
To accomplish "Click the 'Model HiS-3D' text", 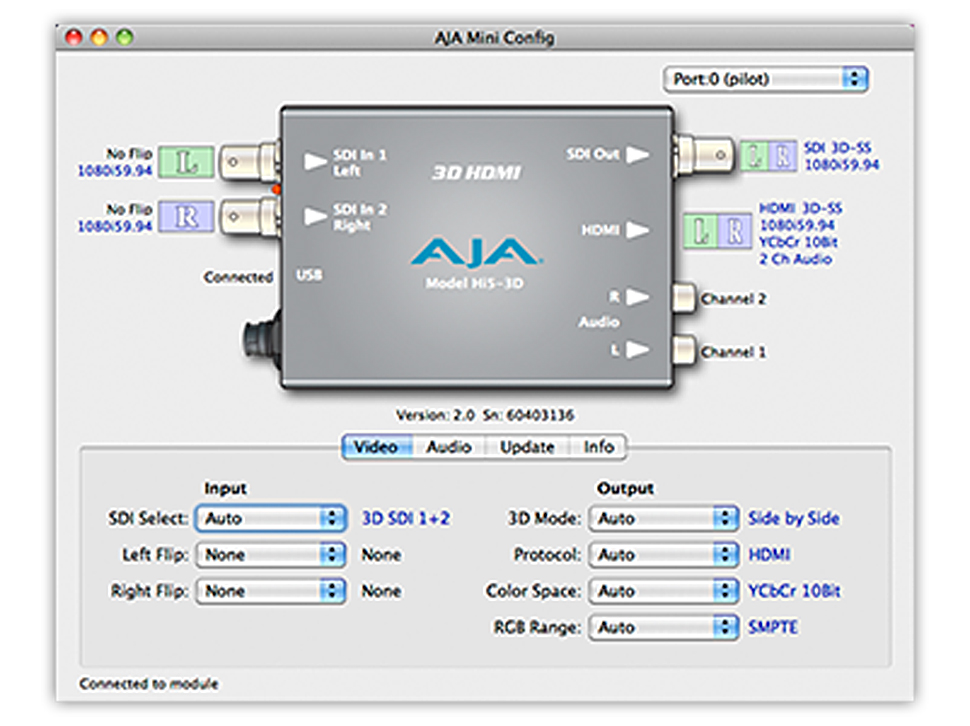I will click(x=474, y=283).
